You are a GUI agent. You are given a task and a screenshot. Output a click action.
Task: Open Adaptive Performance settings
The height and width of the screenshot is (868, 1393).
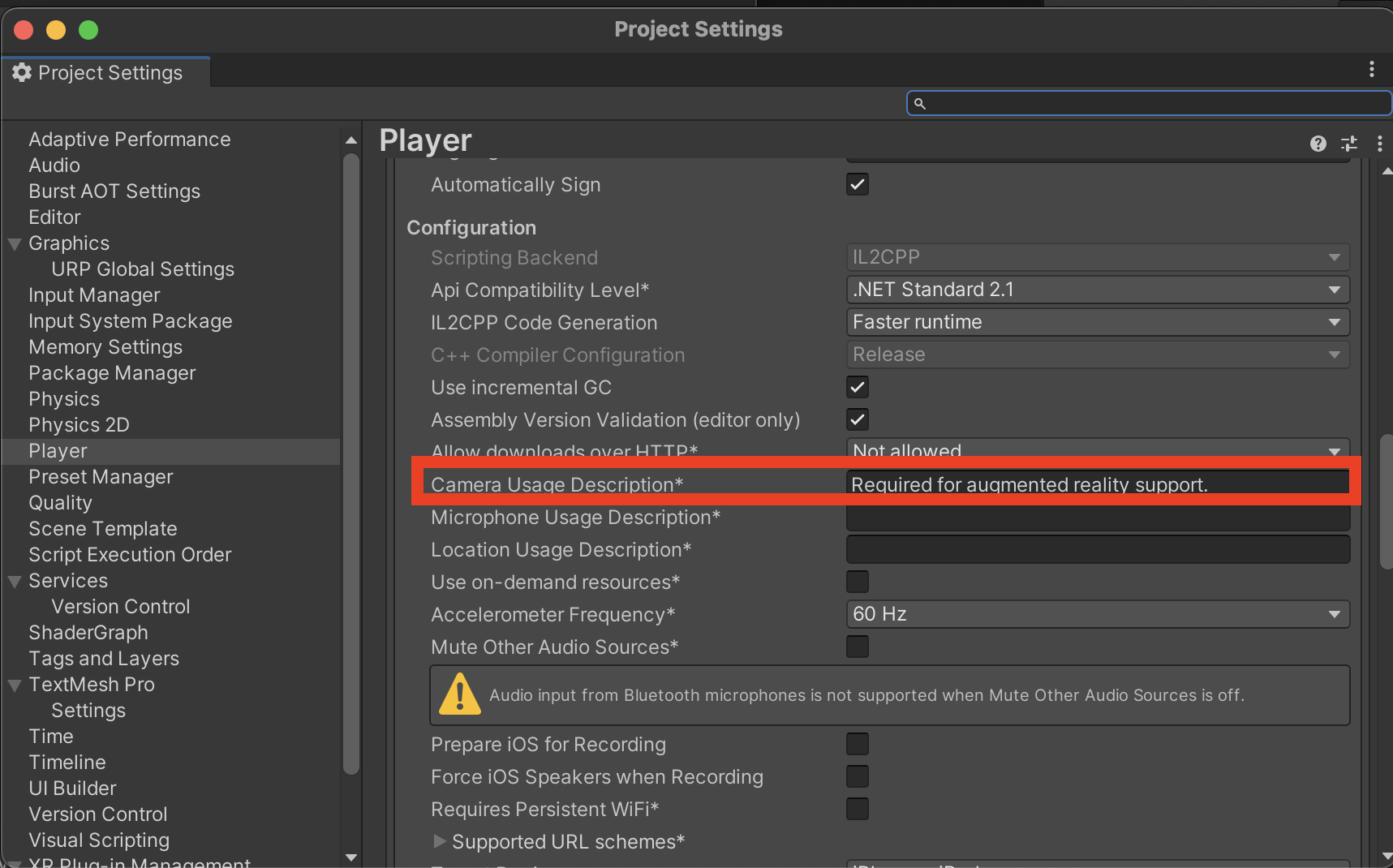tap(130, 140)
